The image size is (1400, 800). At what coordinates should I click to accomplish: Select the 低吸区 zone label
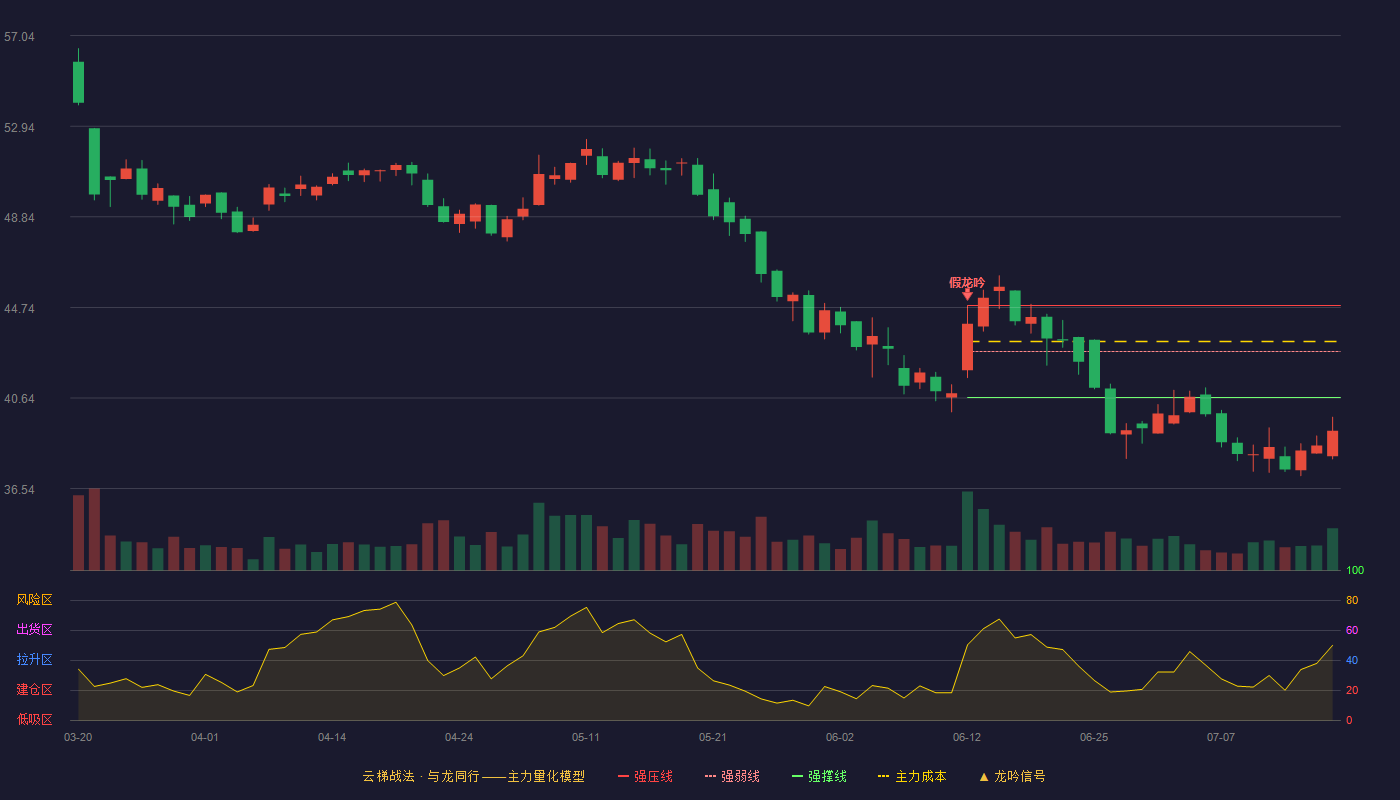click(34, 720)
